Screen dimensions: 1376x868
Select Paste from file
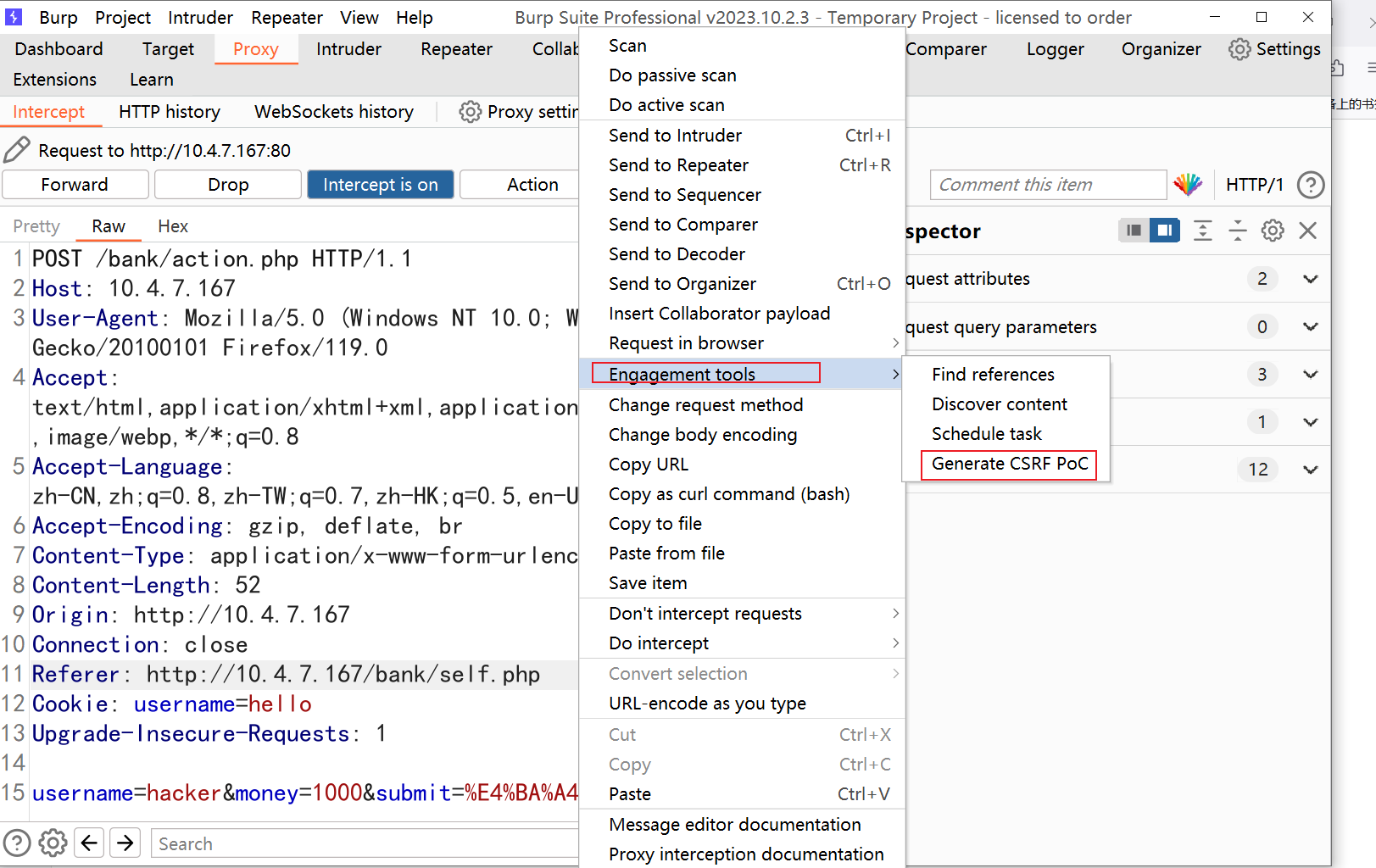tap(742, 554)
